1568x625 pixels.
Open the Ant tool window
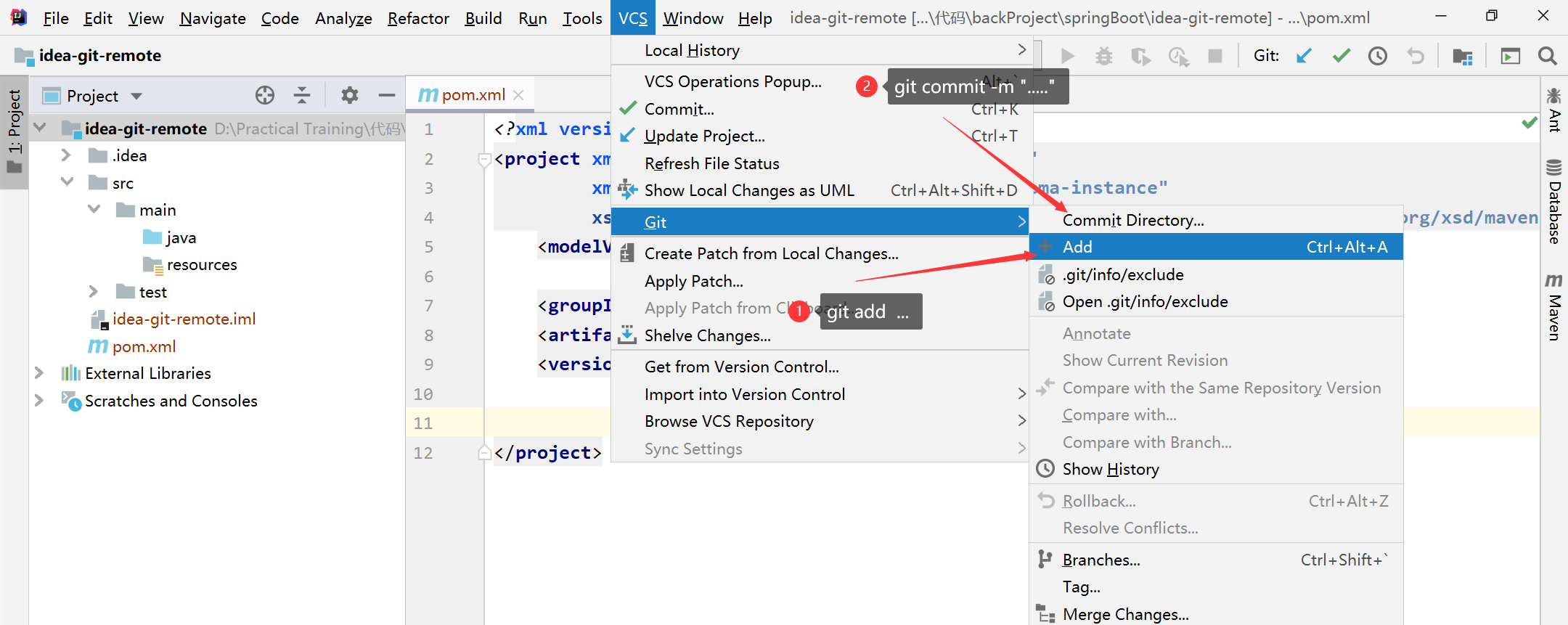point(1553,110)
